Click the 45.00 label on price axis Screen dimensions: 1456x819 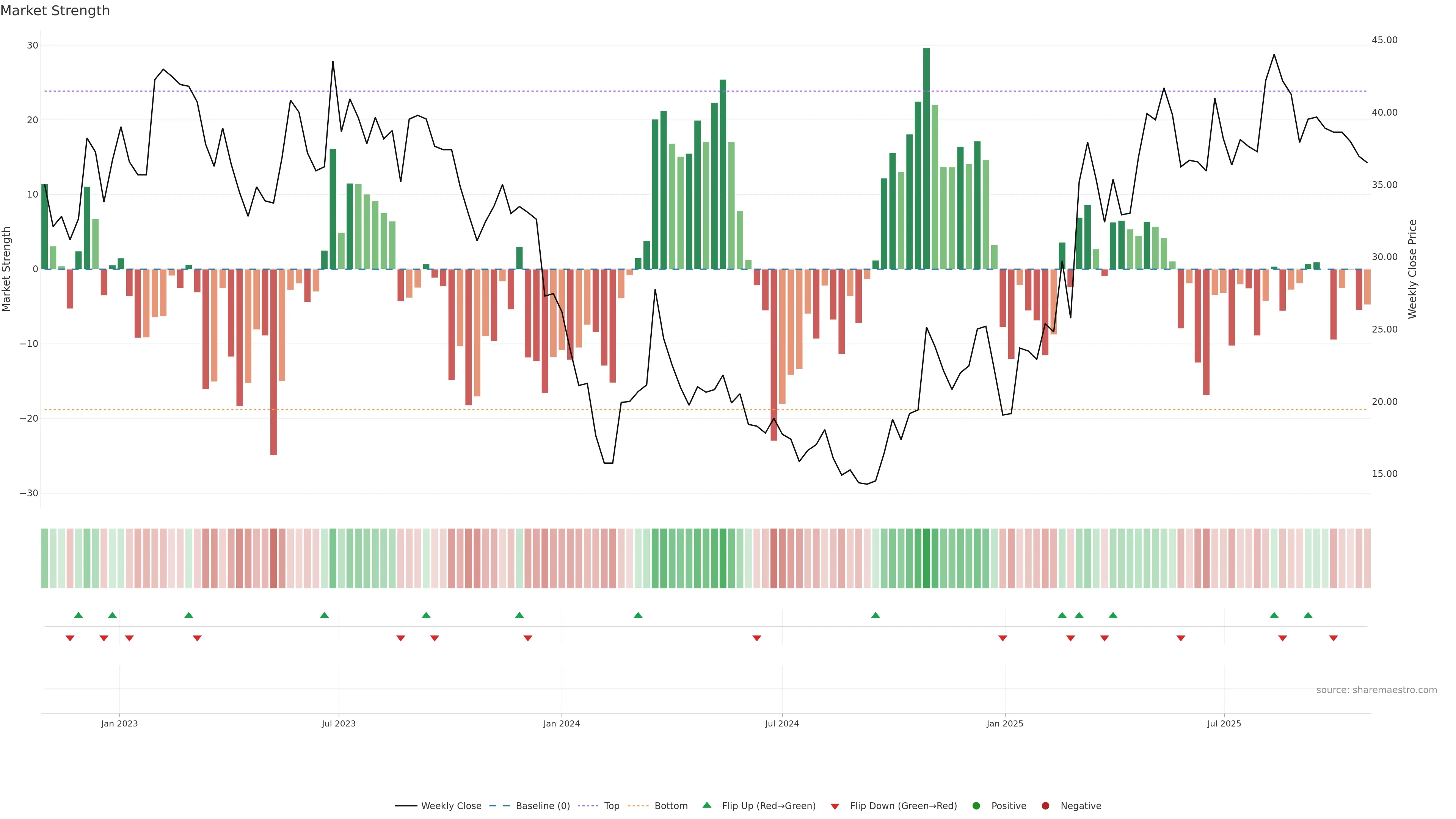pos(1384,40)
